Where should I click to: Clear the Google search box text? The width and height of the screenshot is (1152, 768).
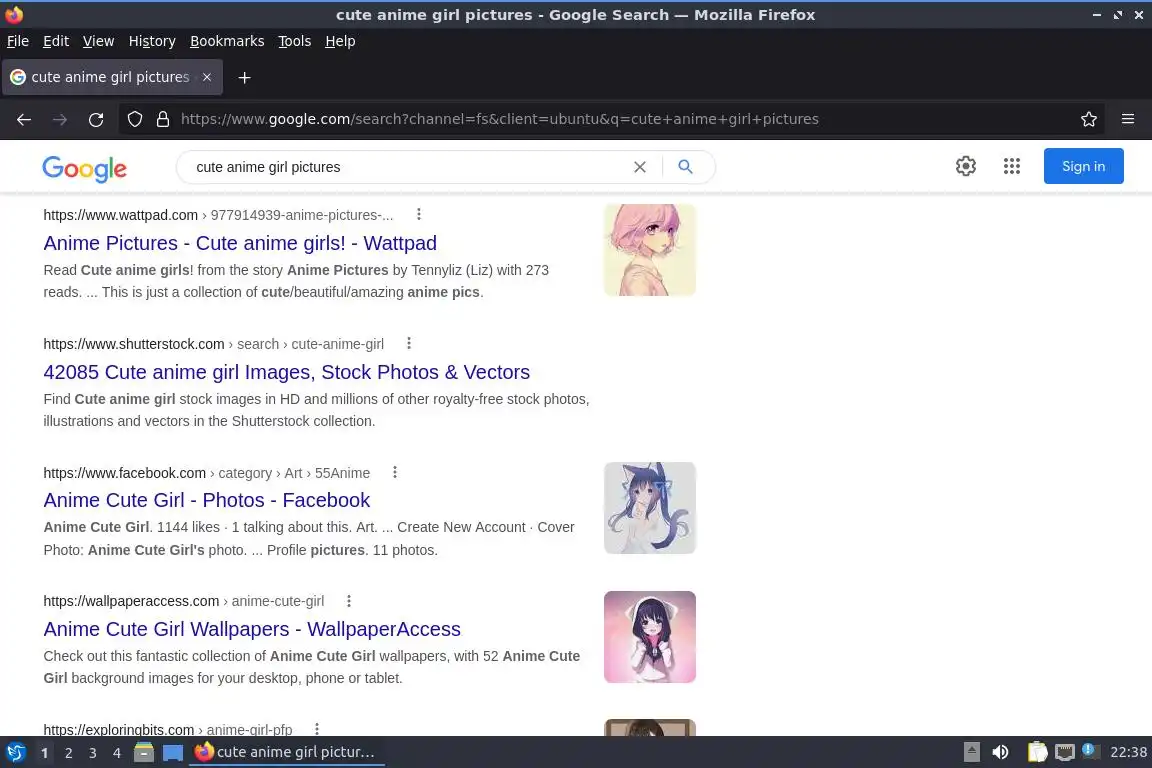tap(640, 167)
